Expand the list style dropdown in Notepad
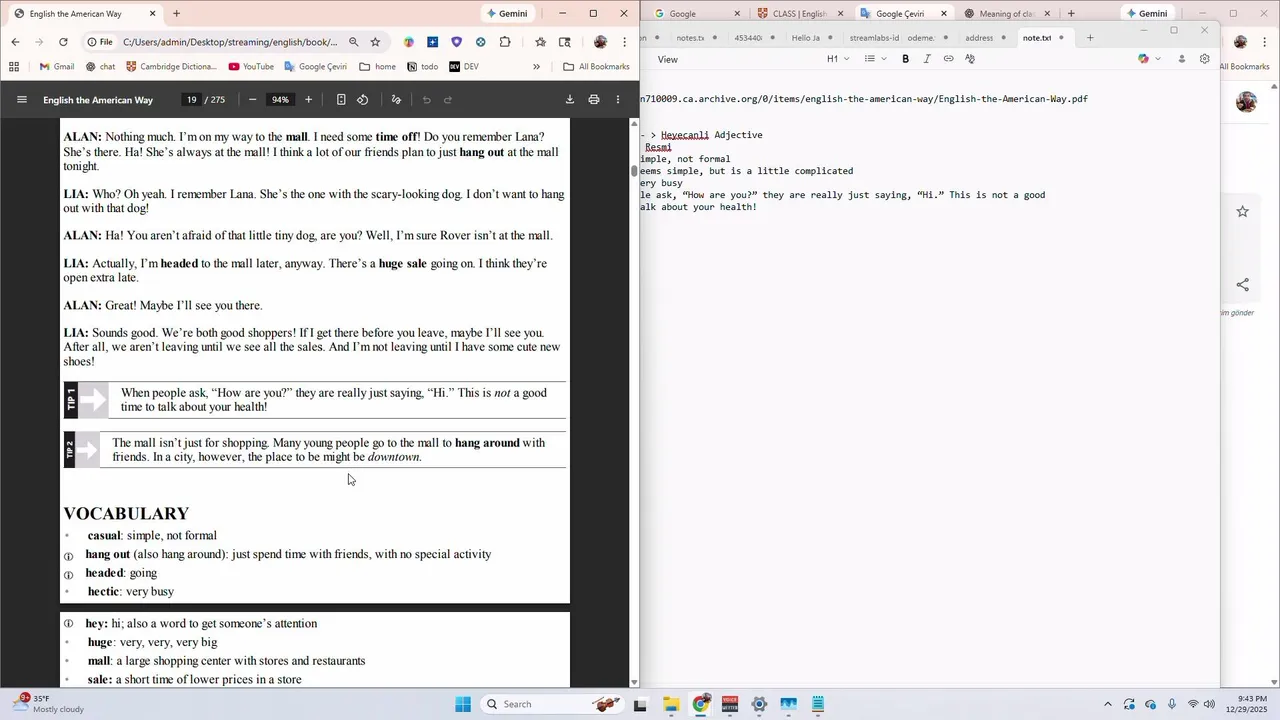This screenshot has width=1280, height=720. coord(876,59)
